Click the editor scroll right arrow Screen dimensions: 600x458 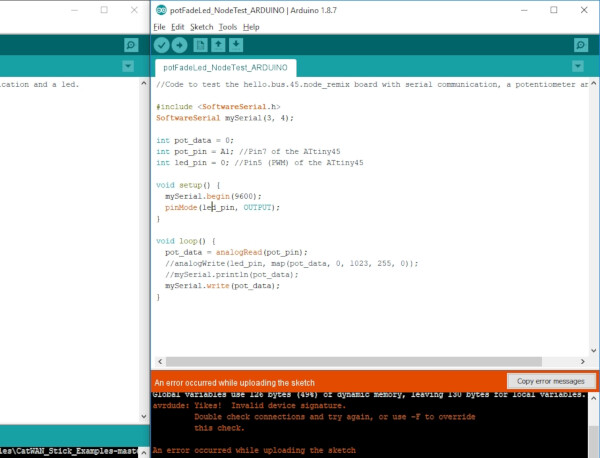pos(582,362)
